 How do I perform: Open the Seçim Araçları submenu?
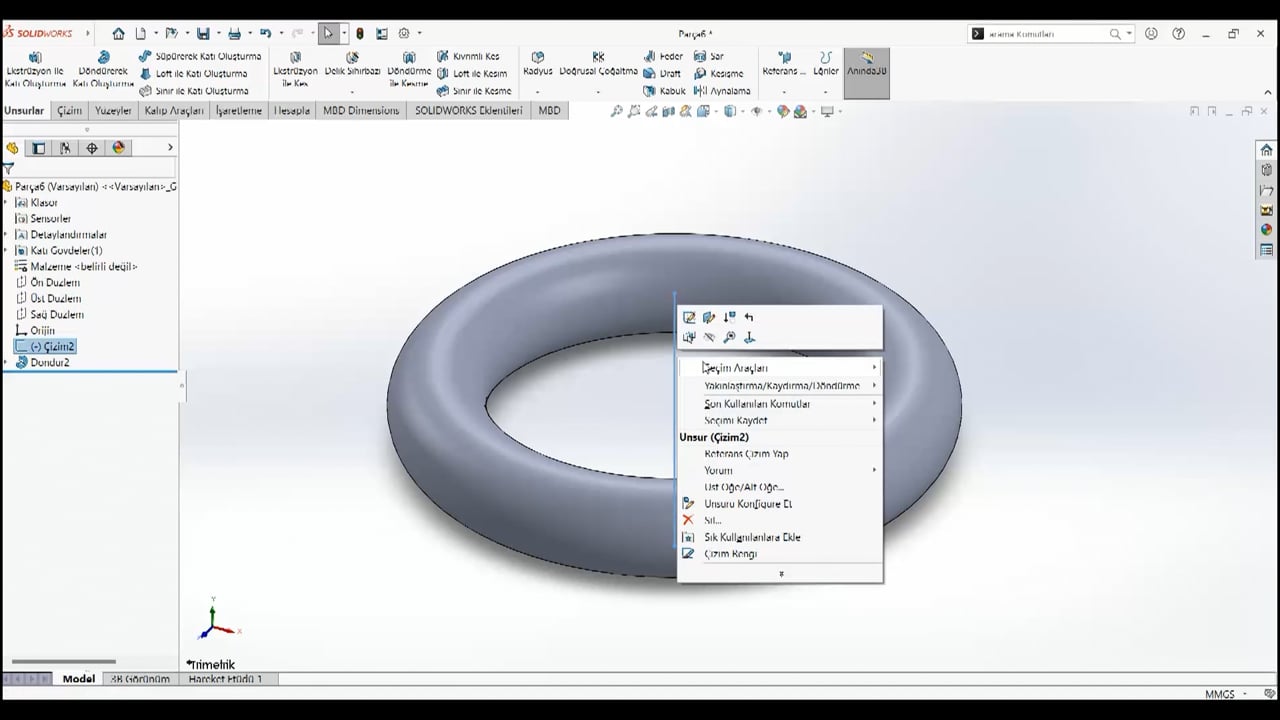[780, 368]
